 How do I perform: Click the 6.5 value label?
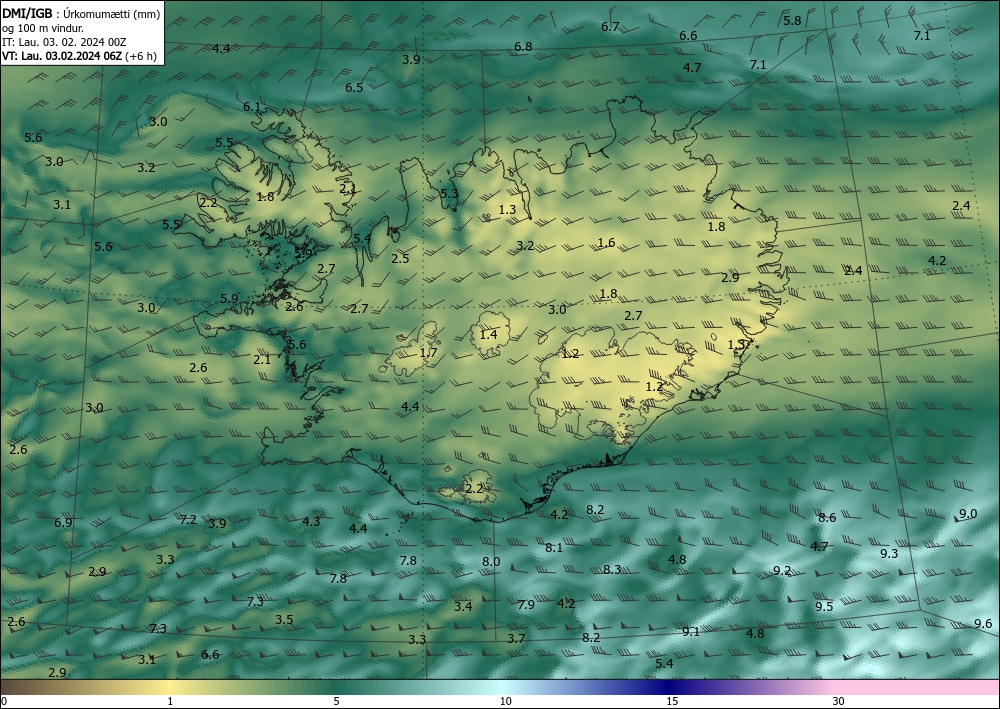354,87
